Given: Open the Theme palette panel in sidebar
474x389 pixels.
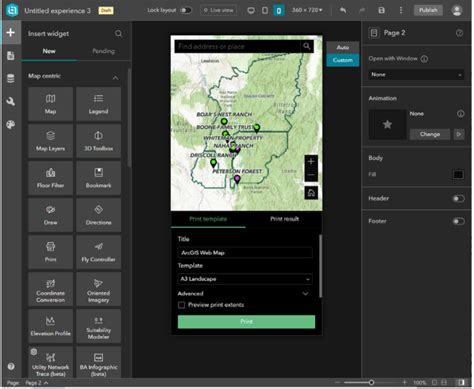Looking at the screenshot, I should 11,125.
